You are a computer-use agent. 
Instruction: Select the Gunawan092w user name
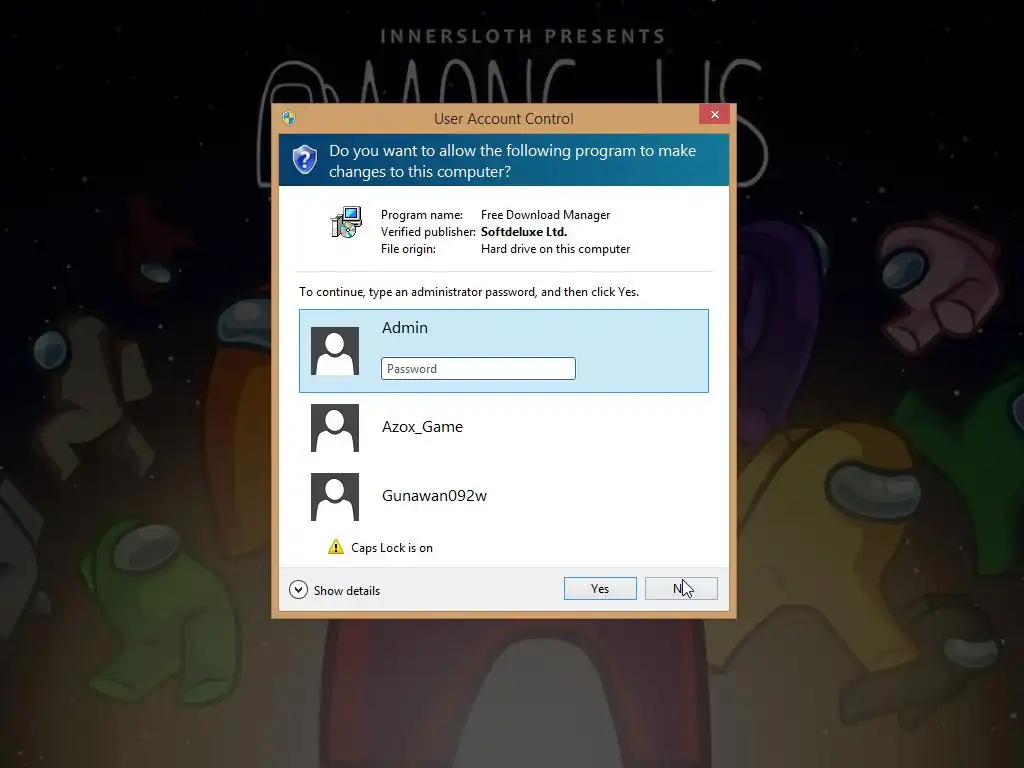434,496
